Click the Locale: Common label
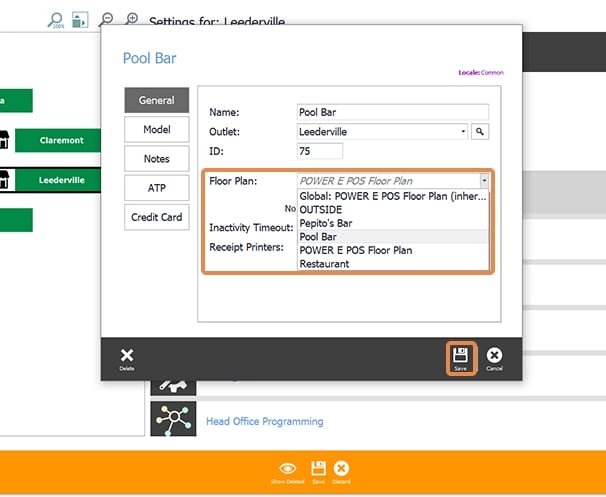Screen dimensions: 606x497 click(x=481, y=72)
